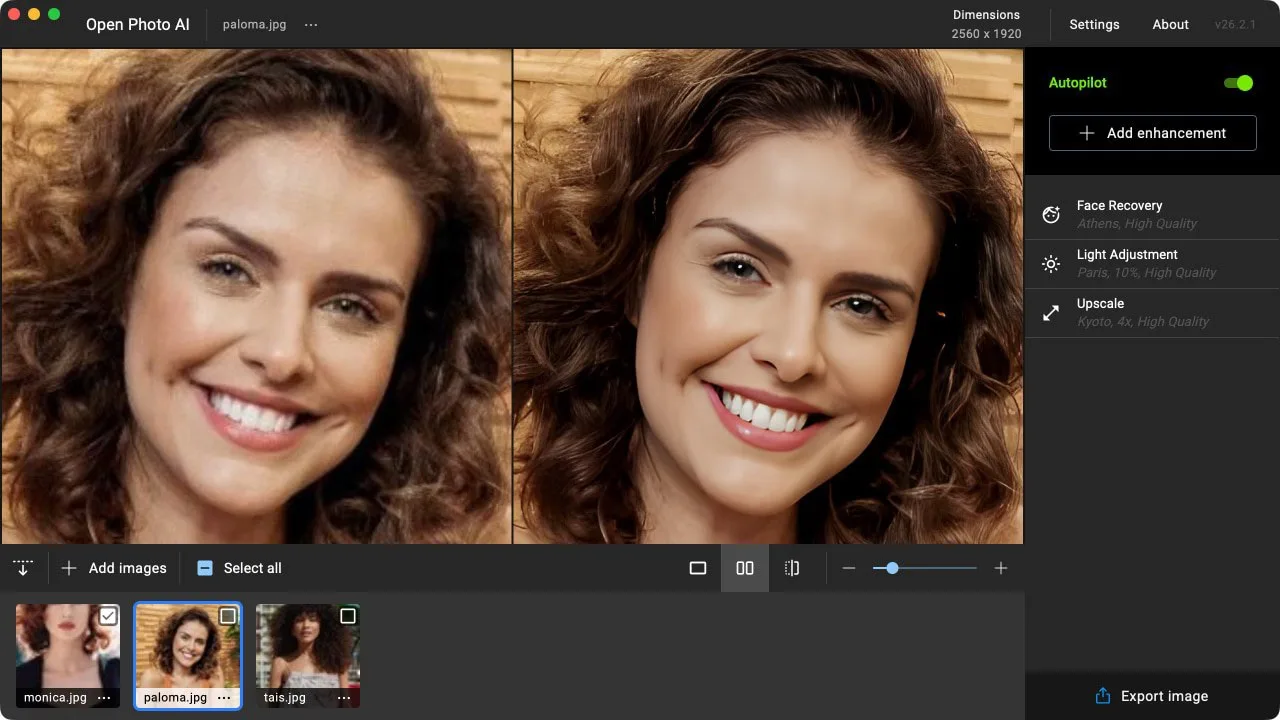Click the v26.2.1 version label

pos(1235,25)
